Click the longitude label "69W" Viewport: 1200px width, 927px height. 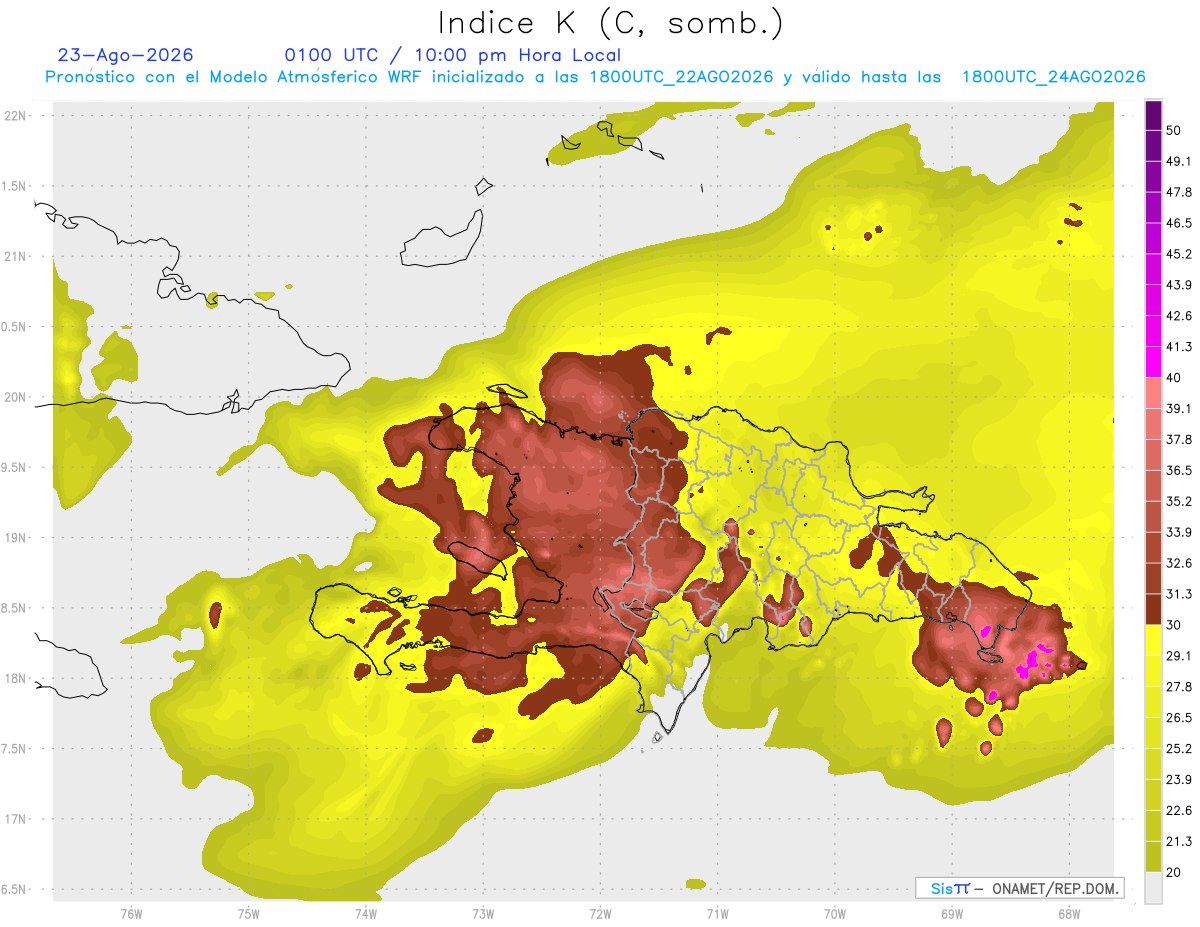click(x=951, y=915)
